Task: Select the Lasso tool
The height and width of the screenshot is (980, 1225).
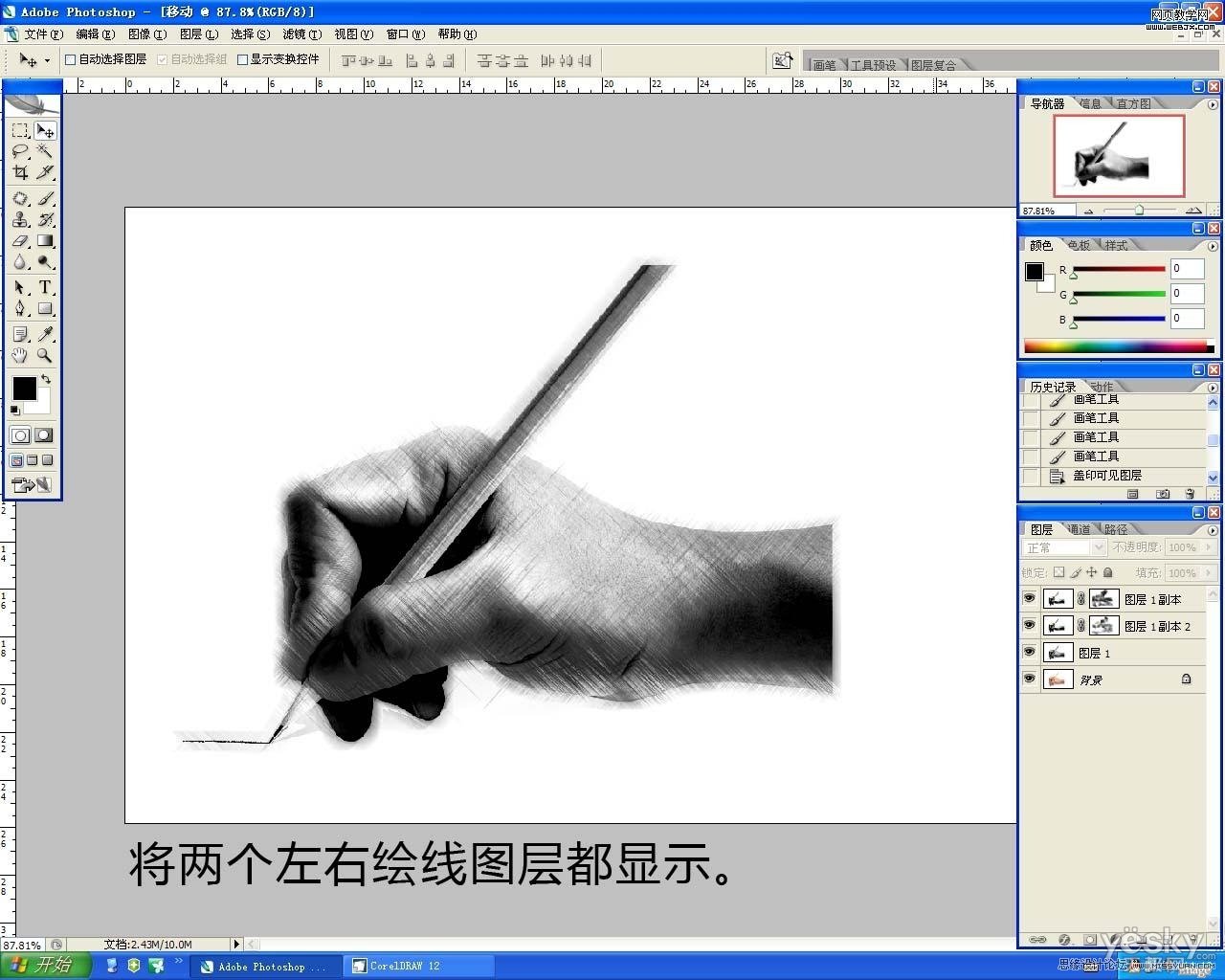Action: click(x=20, y=151)
